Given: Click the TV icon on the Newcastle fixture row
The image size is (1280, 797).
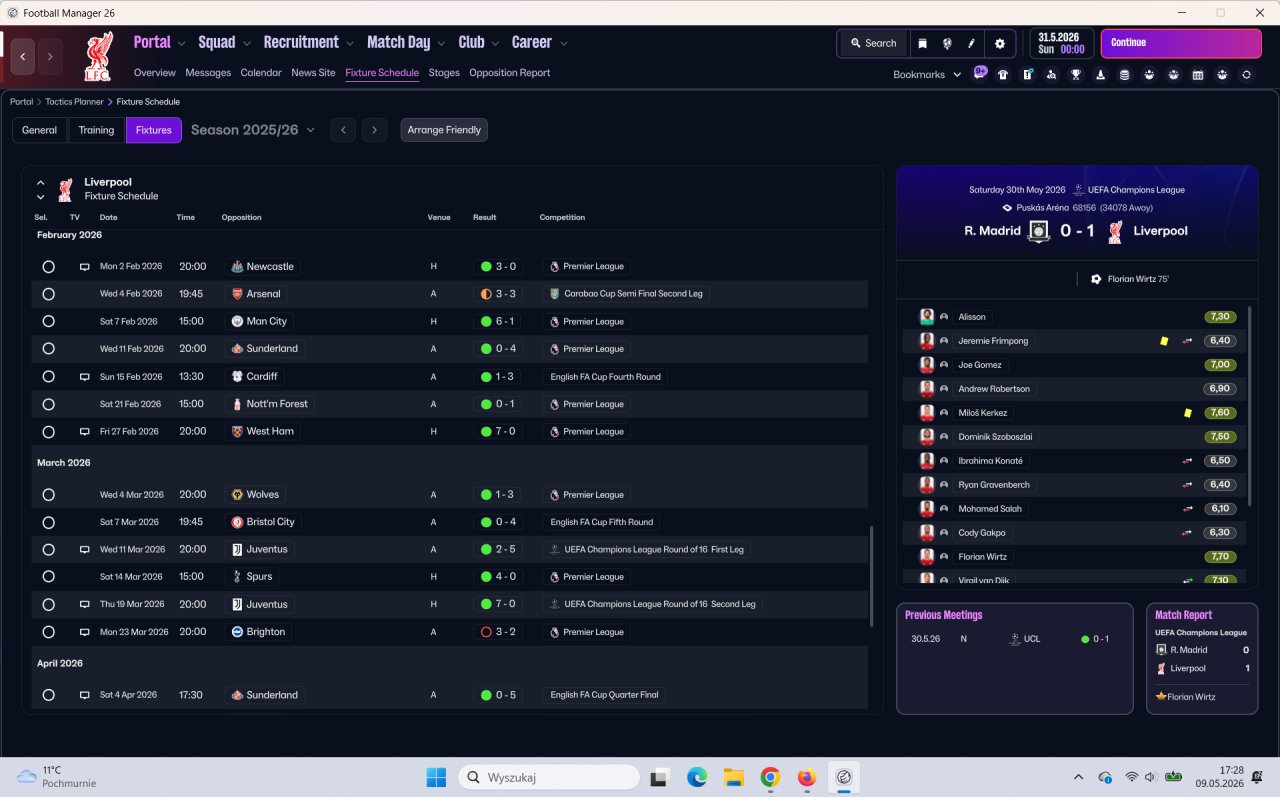Looking at the screenshot, I should pyautogui.click(x=85, y=267).
